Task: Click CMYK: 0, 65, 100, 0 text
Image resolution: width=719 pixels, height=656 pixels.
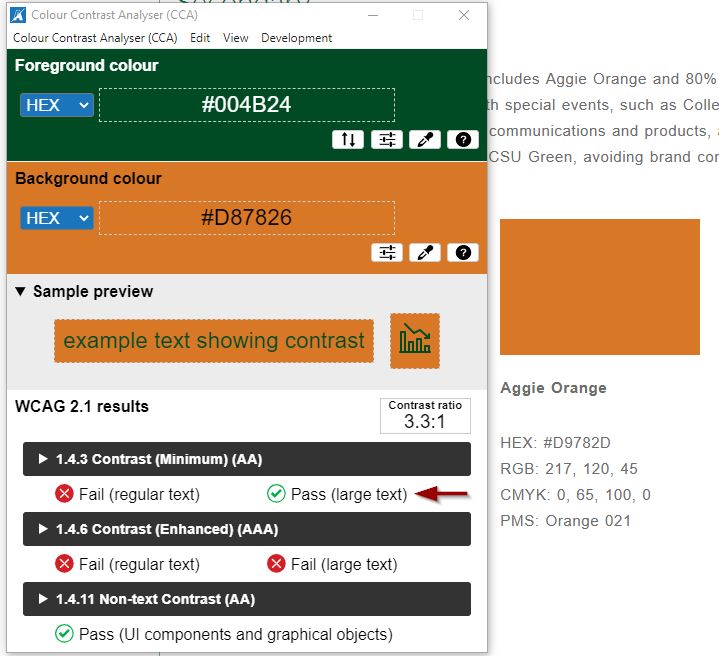Action: tap(575, 495)
